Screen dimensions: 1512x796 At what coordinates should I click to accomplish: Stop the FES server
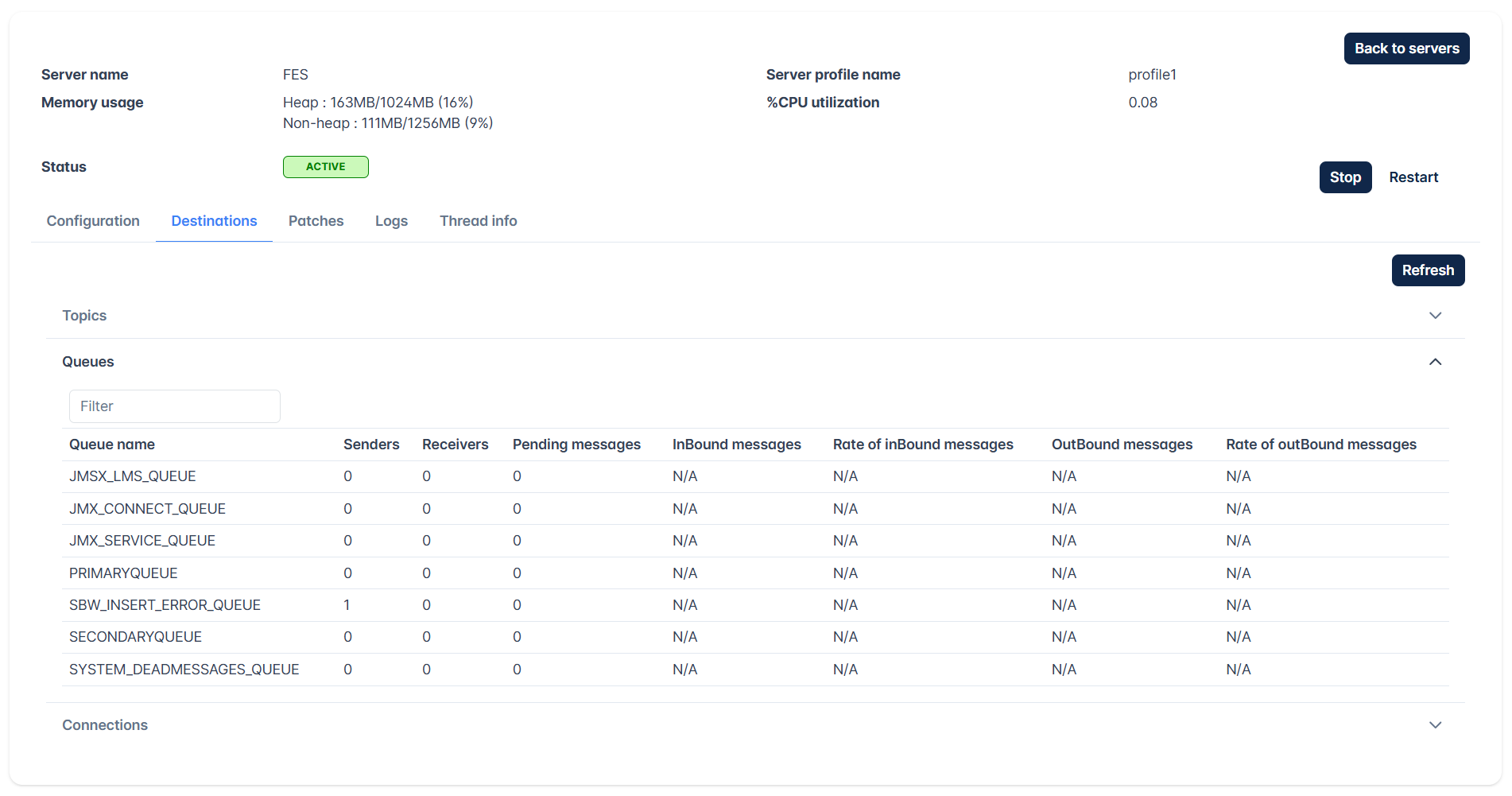pos(1345,177)
